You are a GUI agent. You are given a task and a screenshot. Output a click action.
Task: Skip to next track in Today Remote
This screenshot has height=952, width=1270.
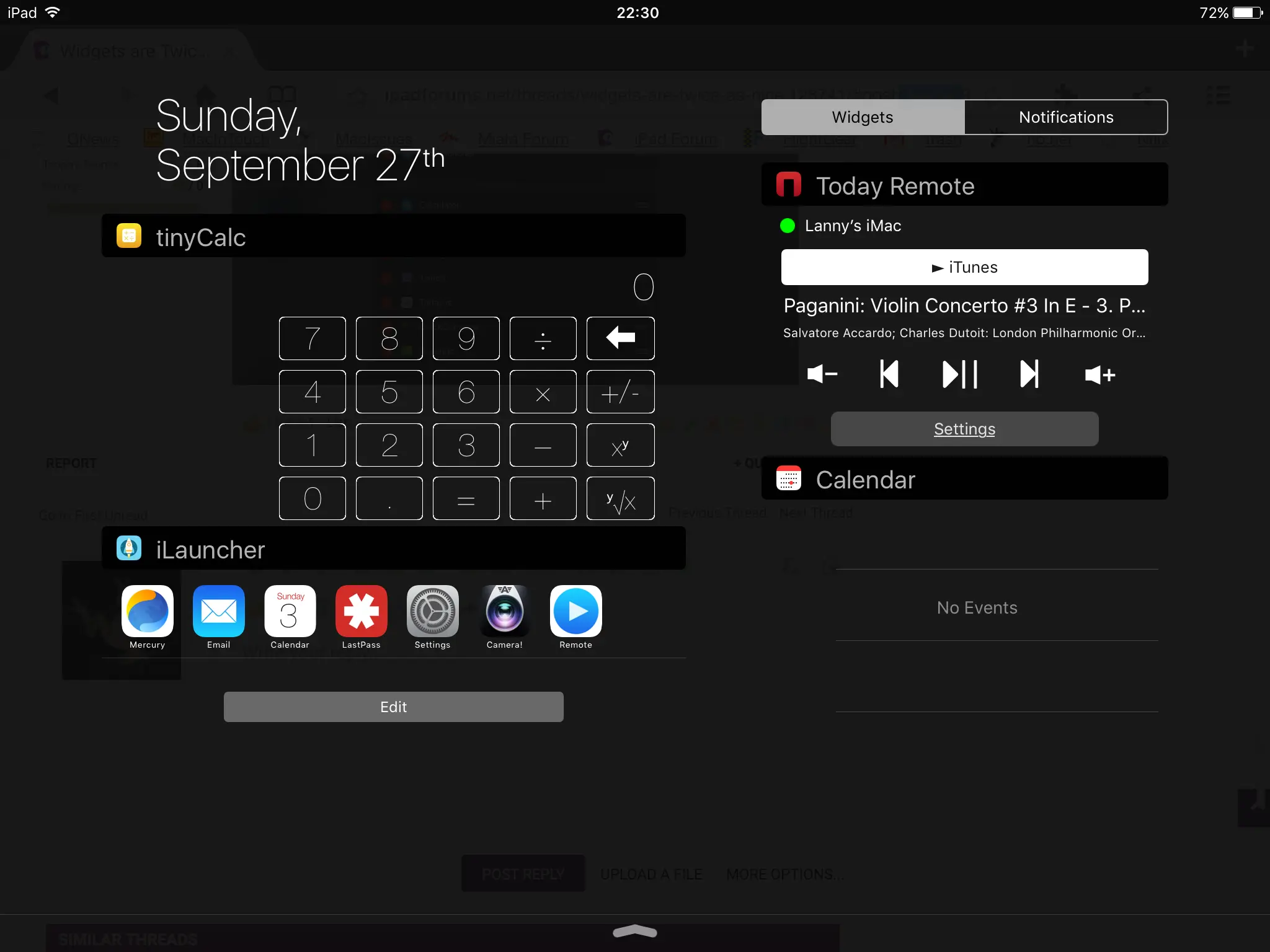point(1029,374)
